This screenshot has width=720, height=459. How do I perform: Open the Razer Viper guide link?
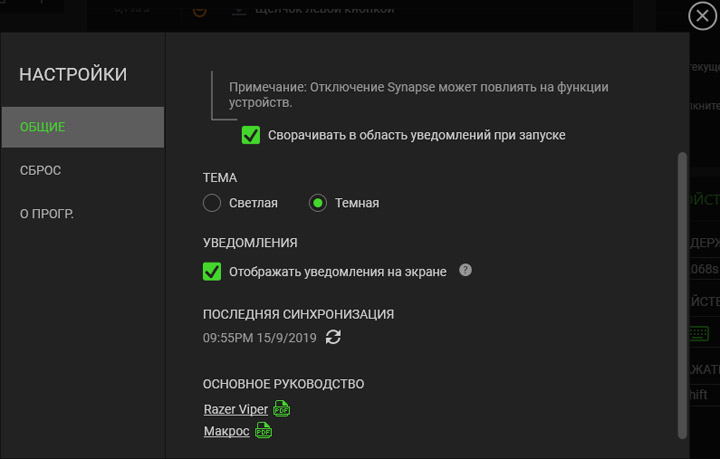click(x=236, y=409)
